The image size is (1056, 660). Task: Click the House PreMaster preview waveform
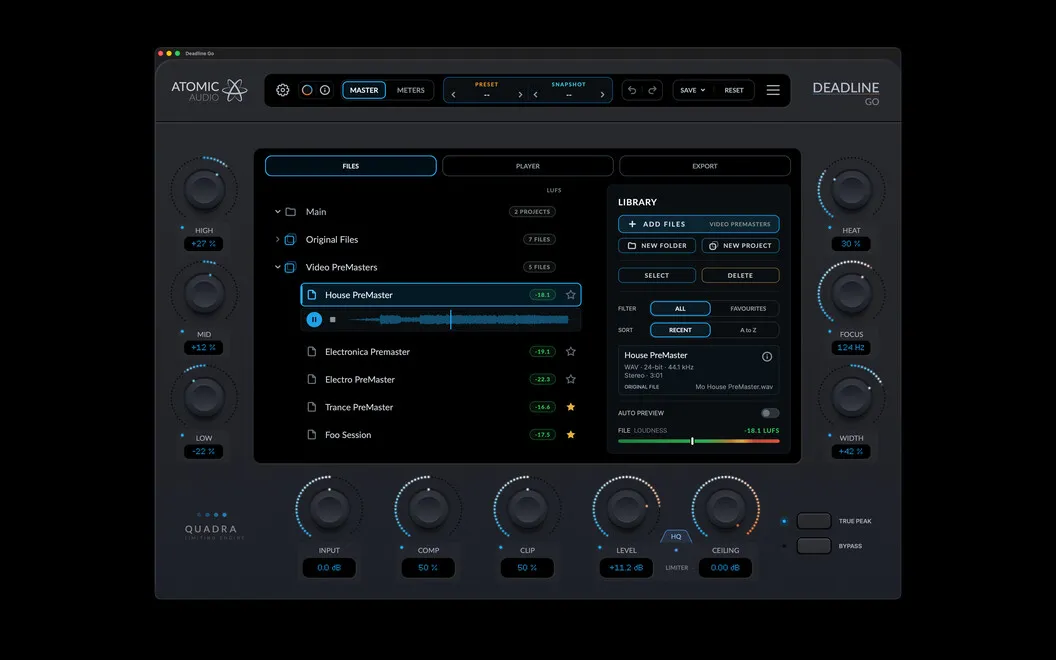459,319
